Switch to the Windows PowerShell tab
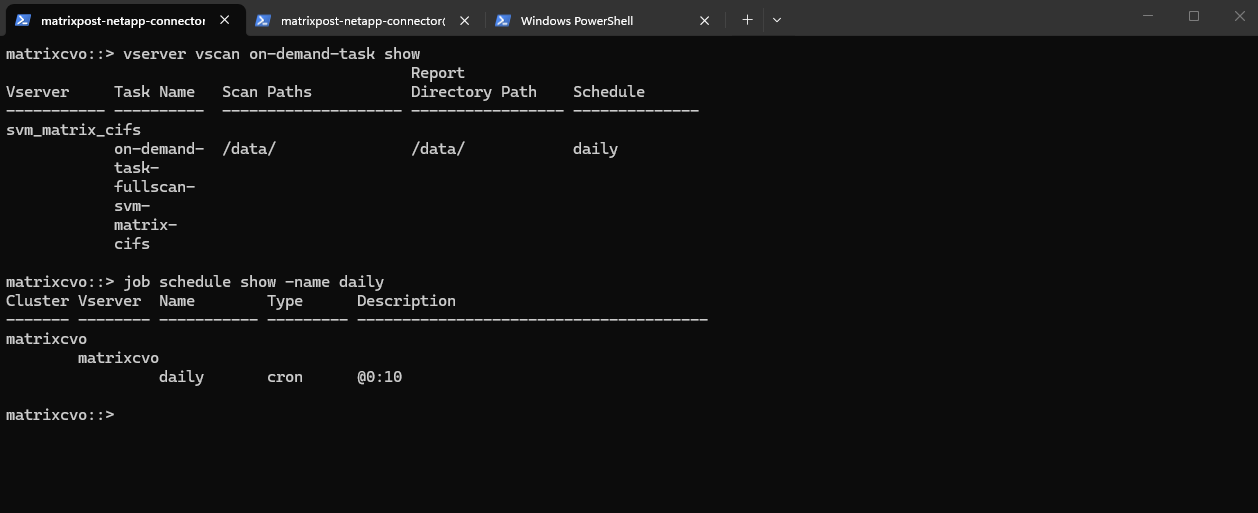Viewport: 1258px width, 513px height. point(576,20)
